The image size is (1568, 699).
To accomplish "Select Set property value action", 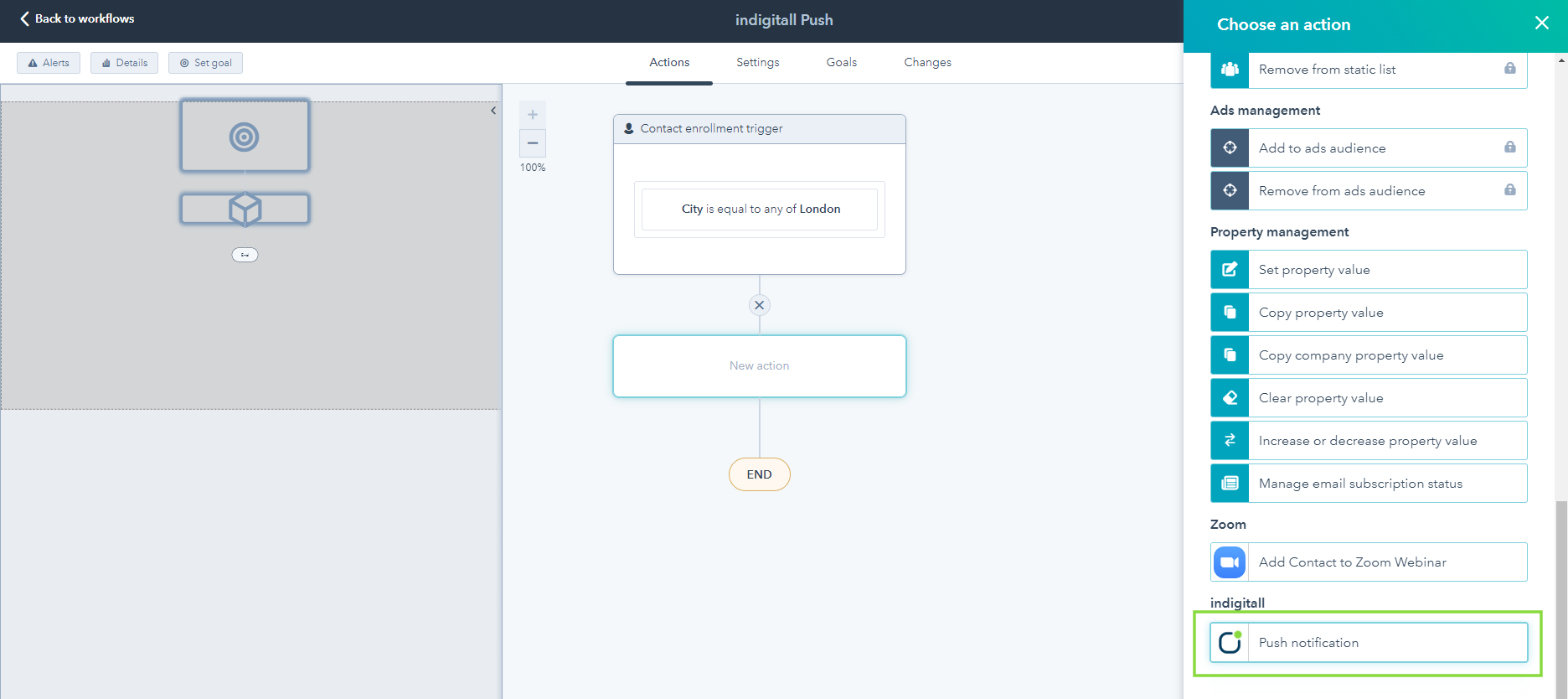I will tap(1369, 270).
